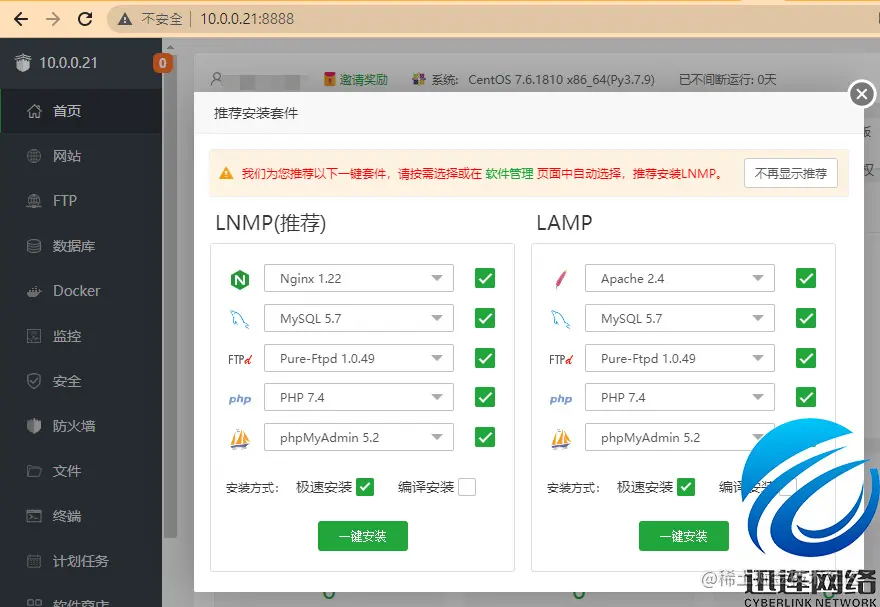Open the LAMP PHP 7.4 version dropdown
The width and height of the screenshot is (880, 607).
click(680, 397)
